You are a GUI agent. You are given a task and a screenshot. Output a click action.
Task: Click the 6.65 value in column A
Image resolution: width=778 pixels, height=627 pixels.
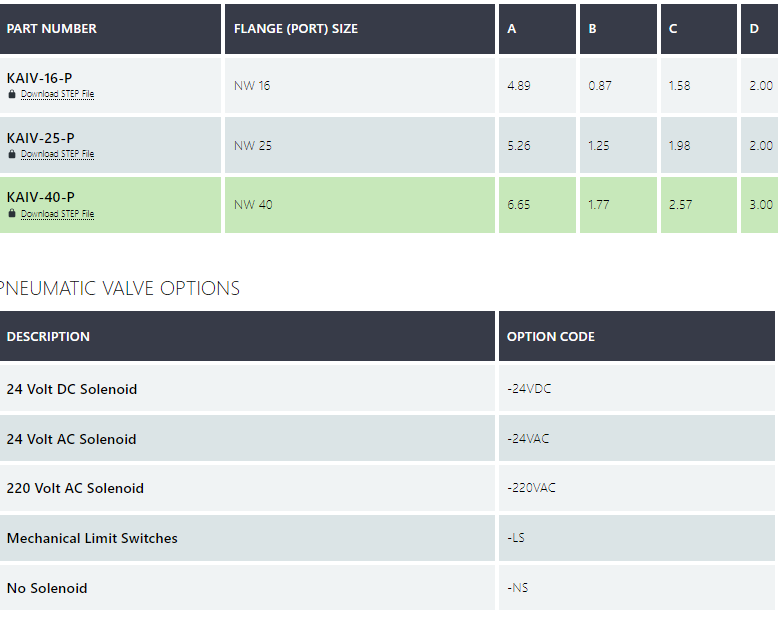pos(519,205)
